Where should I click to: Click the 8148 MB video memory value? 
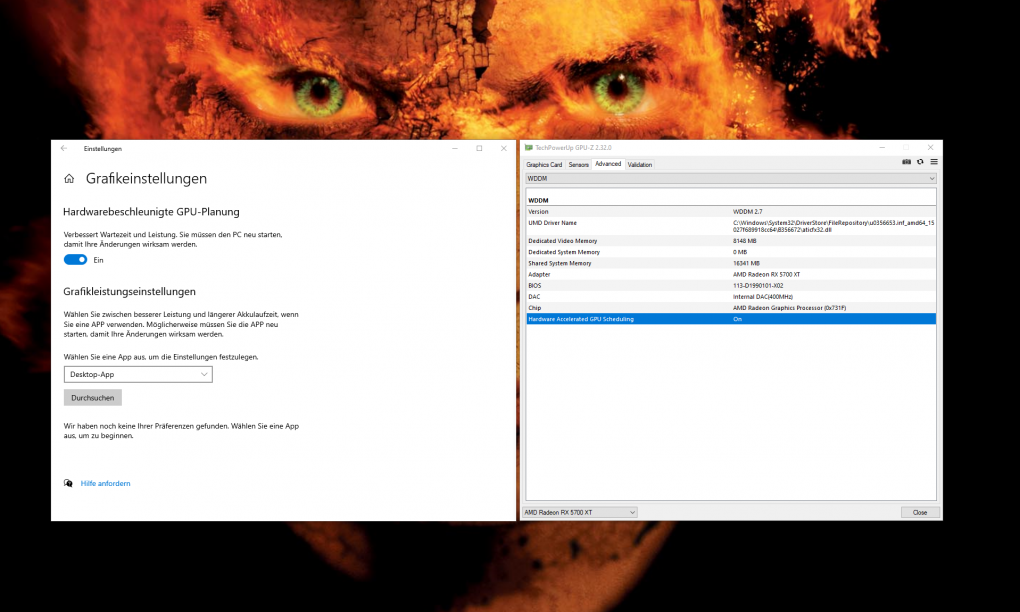(744, 241)
